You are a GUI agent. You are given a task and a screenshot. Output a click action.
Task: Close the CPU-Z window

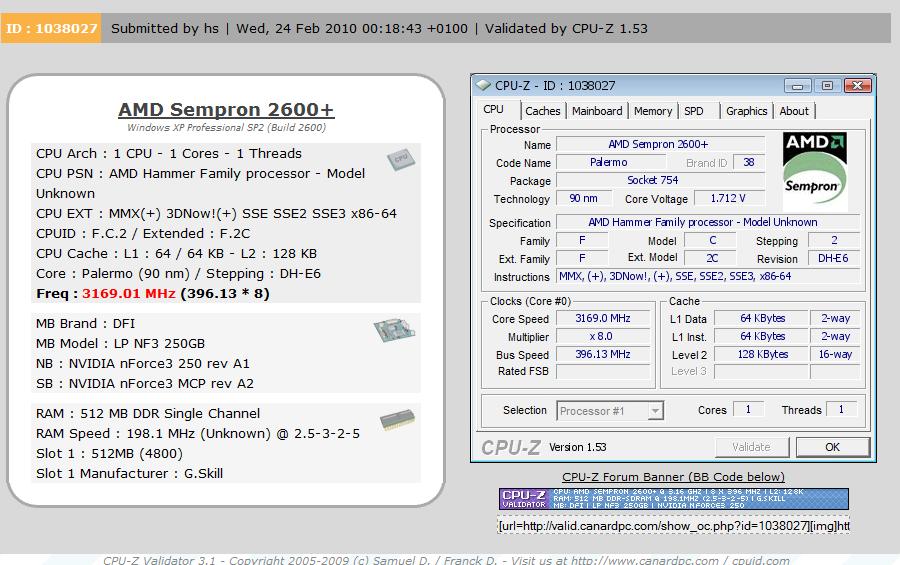(858, 86)
